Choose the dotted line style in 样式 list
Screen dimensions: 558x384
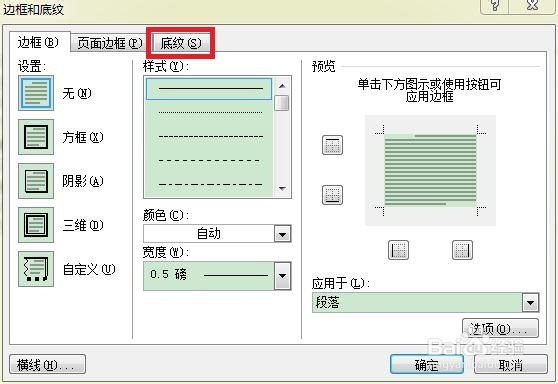pos(209,112)
